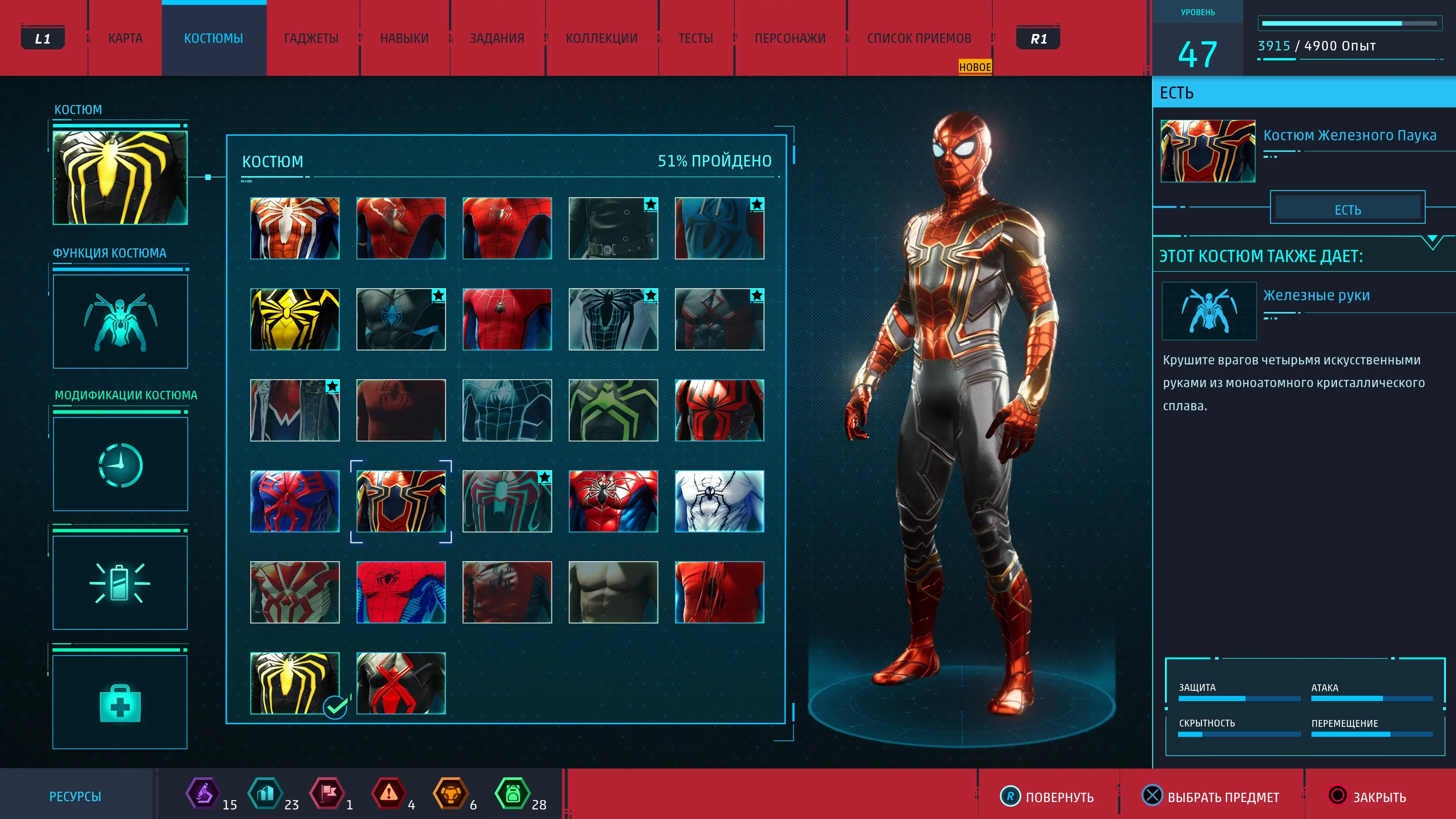Open the Iron Arms suit power slot
The height and width of the screenshot is (819, 1456).
click(x=121, y=322)
